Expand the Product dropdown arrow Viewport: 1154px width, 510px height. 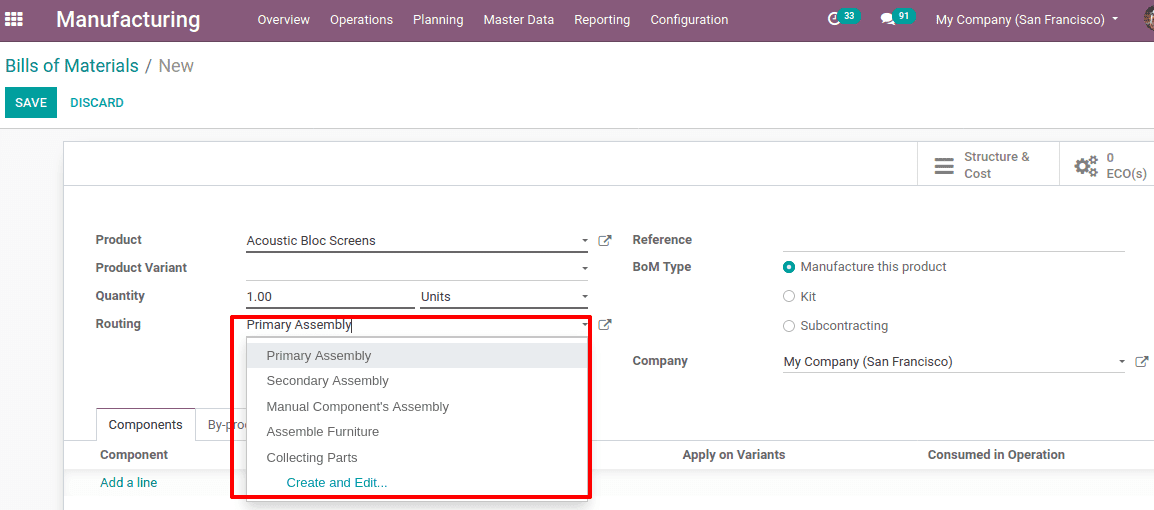584,241
